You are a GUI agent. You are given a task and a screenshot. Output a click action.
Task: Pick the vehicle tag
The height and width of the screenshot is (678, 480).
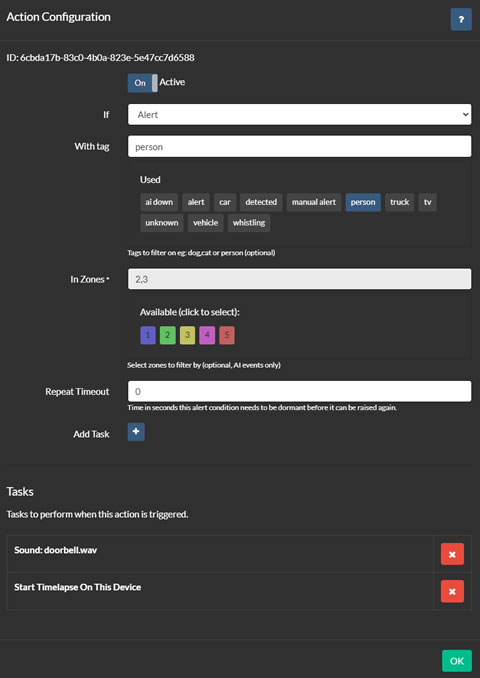tap(205, 223)
